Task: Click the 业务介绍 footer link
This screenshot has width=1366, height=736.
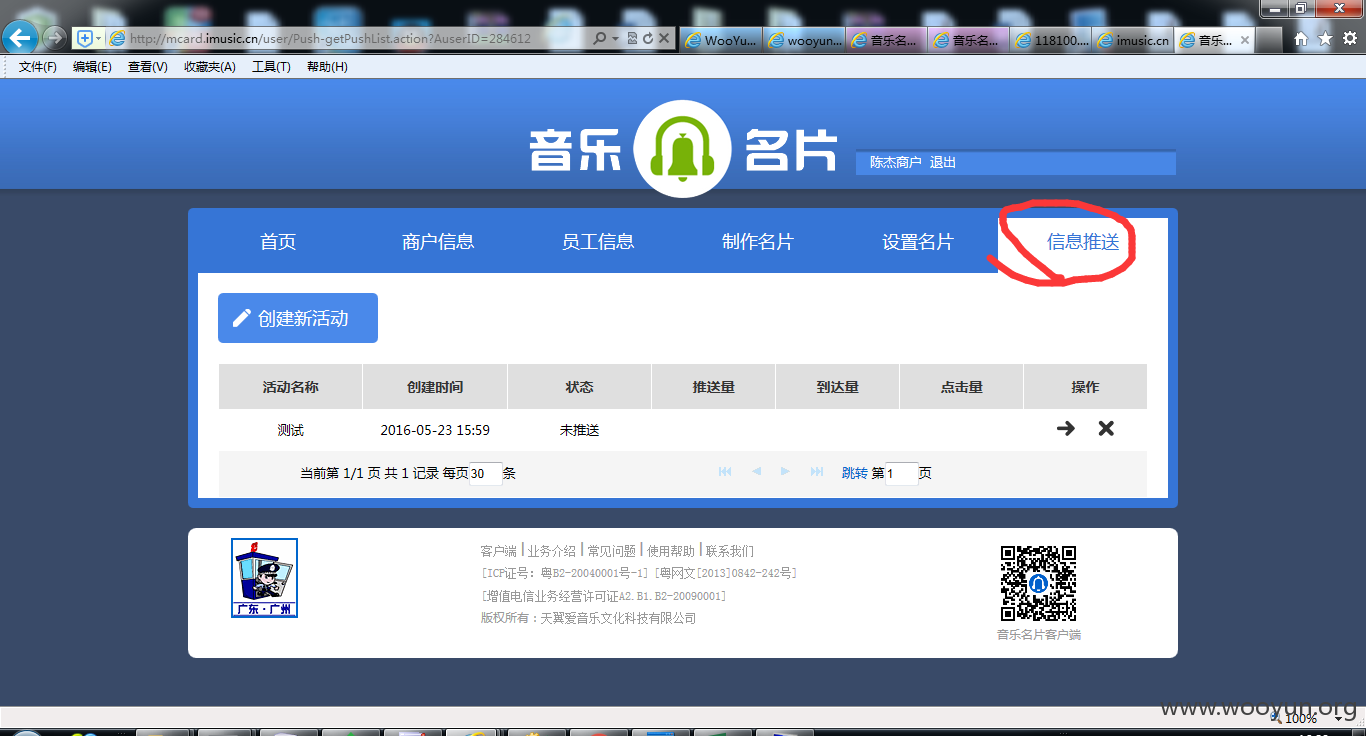Action: (x=552, y=551)
